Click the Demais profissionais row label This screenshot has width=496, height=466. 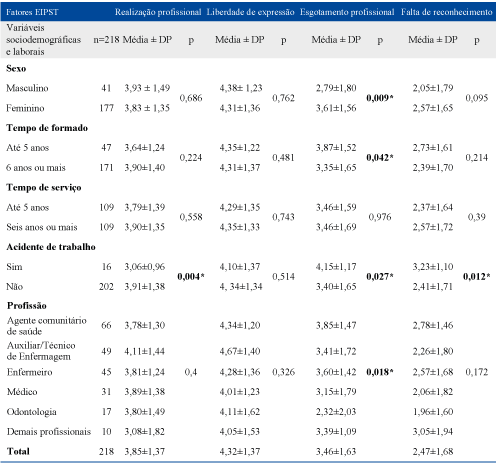click(49, 432)
